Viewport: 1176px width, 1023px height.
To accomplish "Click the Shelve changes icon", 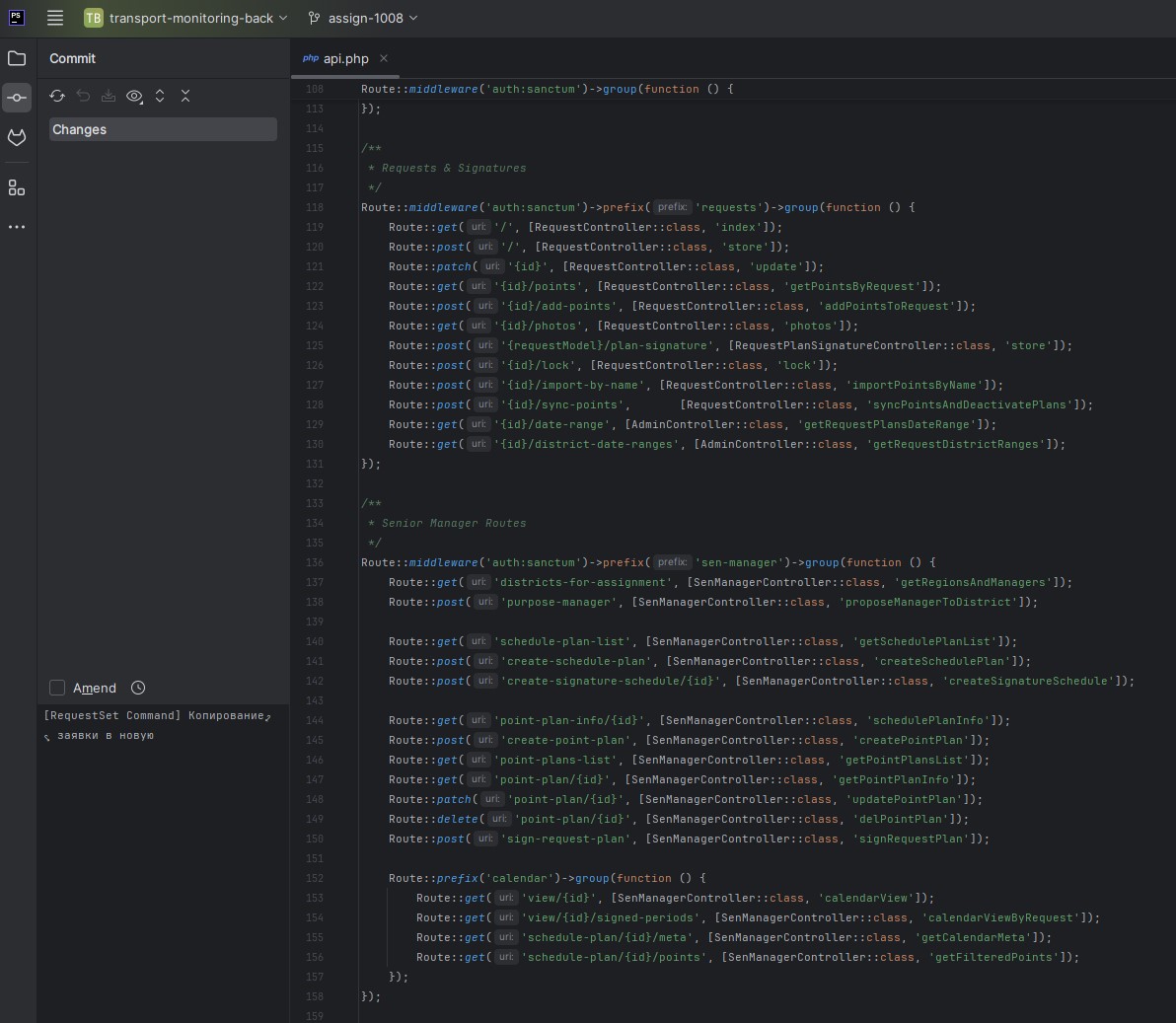I will pyautogui.click(x=109, y=96).
